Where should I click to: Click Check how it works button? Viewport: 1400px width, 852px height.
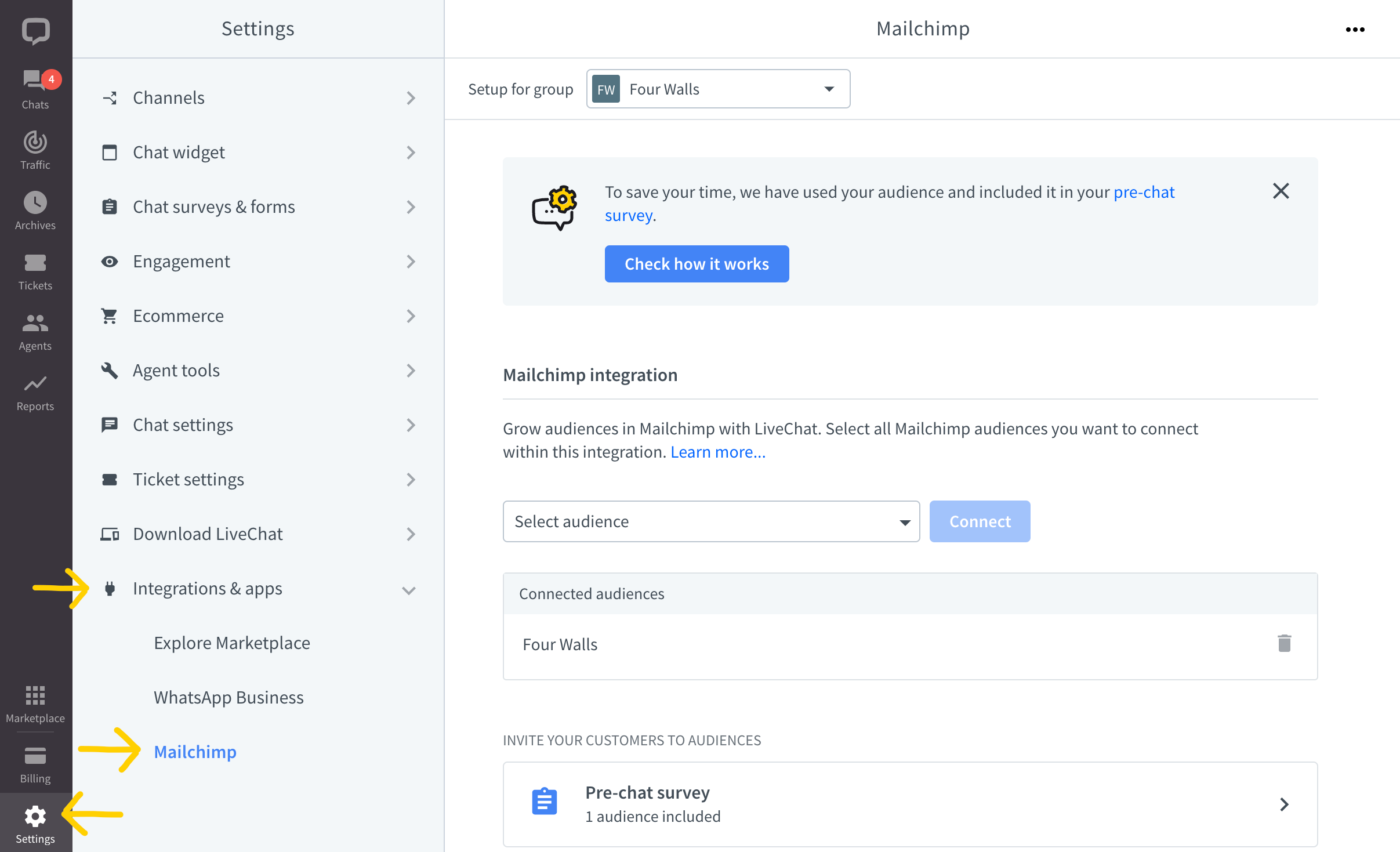pyautogui.click(x=697, y=264)
